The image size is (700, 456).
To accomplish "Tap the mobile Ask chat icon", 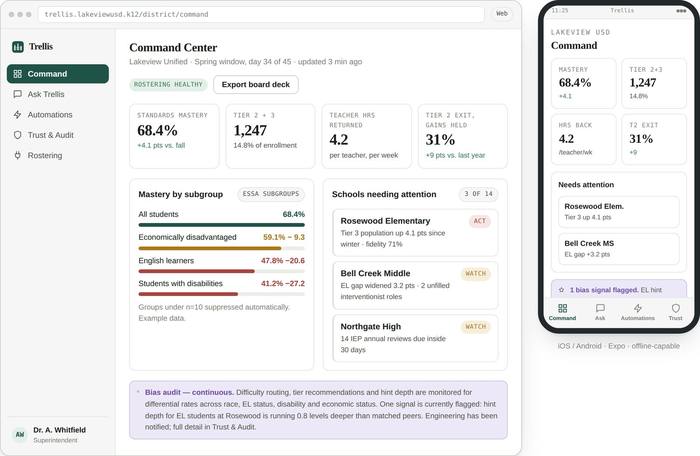I will (x=600, y=308).
